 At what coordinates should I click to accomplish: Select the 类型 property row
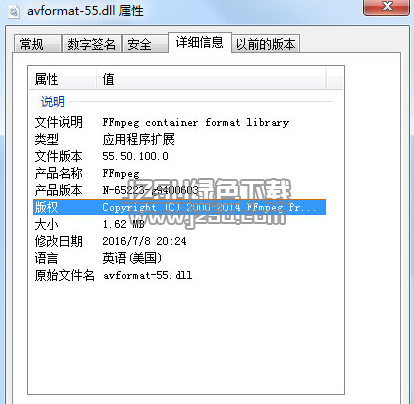click(179, 139)
